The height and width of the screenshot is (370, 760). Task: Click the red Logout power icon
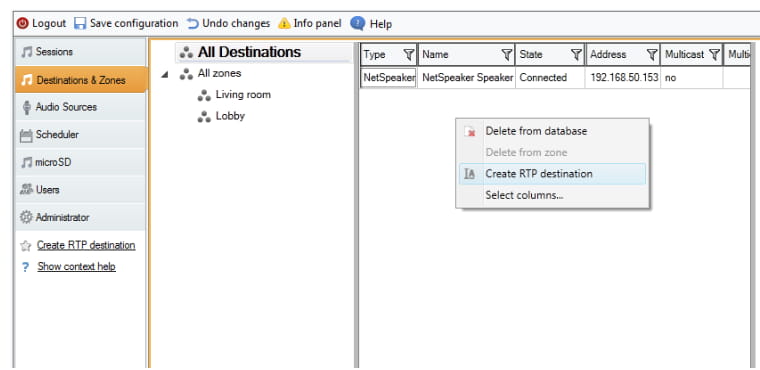(x=23, y=23)
